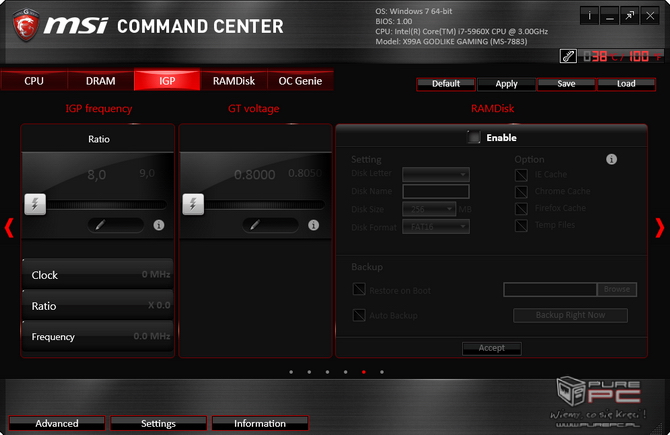
Task: Click the backup path input field
Action: point(550,289)
